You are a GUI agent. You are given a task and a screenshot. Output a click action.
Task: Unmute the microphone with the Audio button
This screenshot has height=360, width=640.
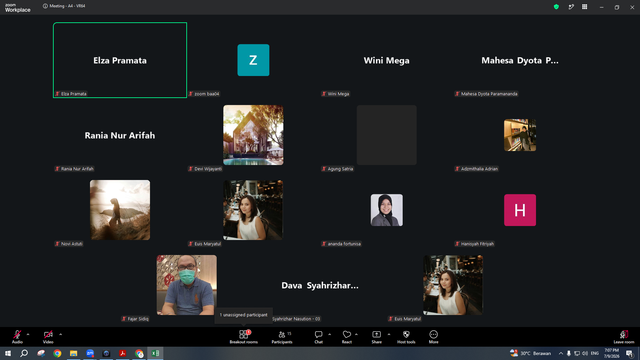tap(17, 336)
